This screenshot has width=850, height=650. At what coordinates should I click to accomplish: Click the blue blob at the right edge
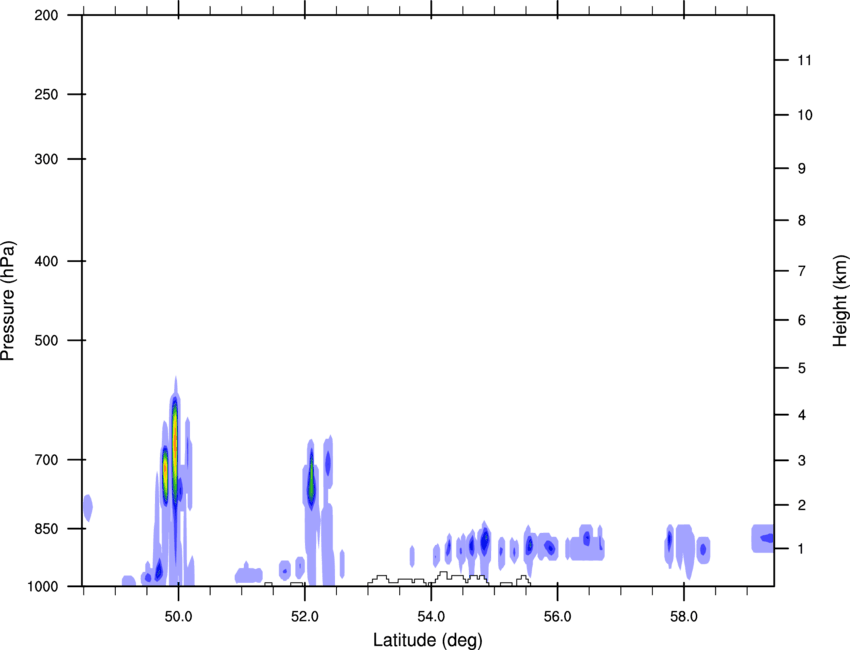[763, 538]
